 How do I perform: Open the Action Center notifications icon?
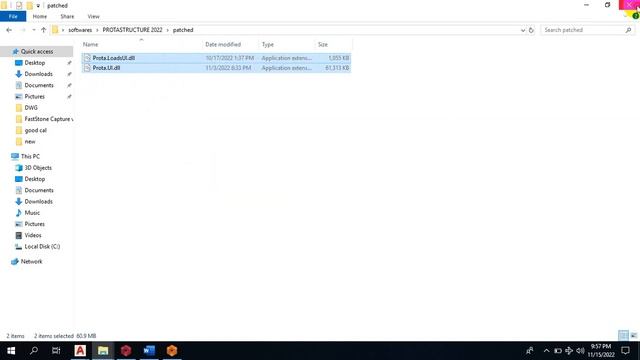625,351
